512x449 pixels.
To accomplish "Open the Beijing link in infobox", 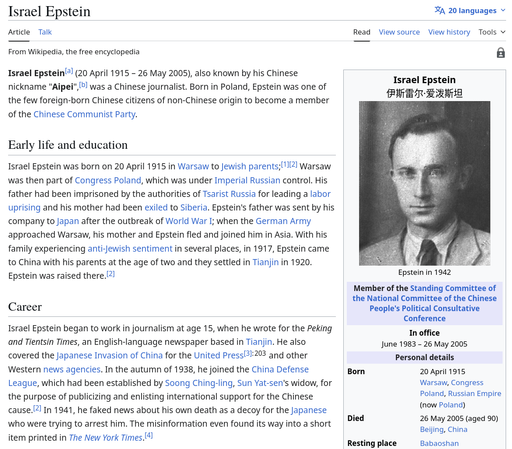I will pos(432,429).
